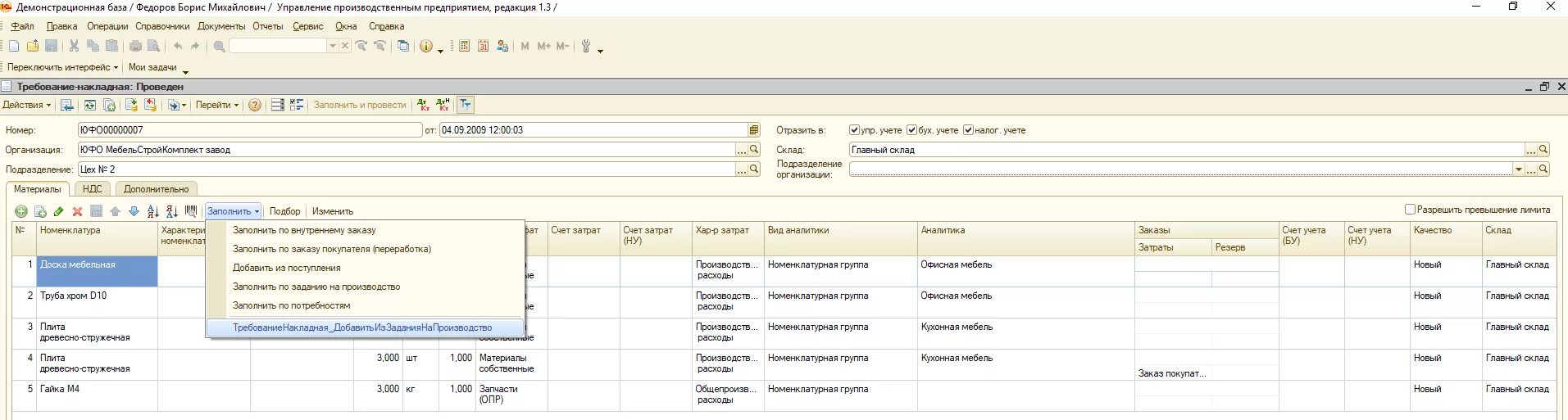Click the New document icon in the main toolbar
The width and height of the screenshot is (1568, 420).
pos(14,47)
